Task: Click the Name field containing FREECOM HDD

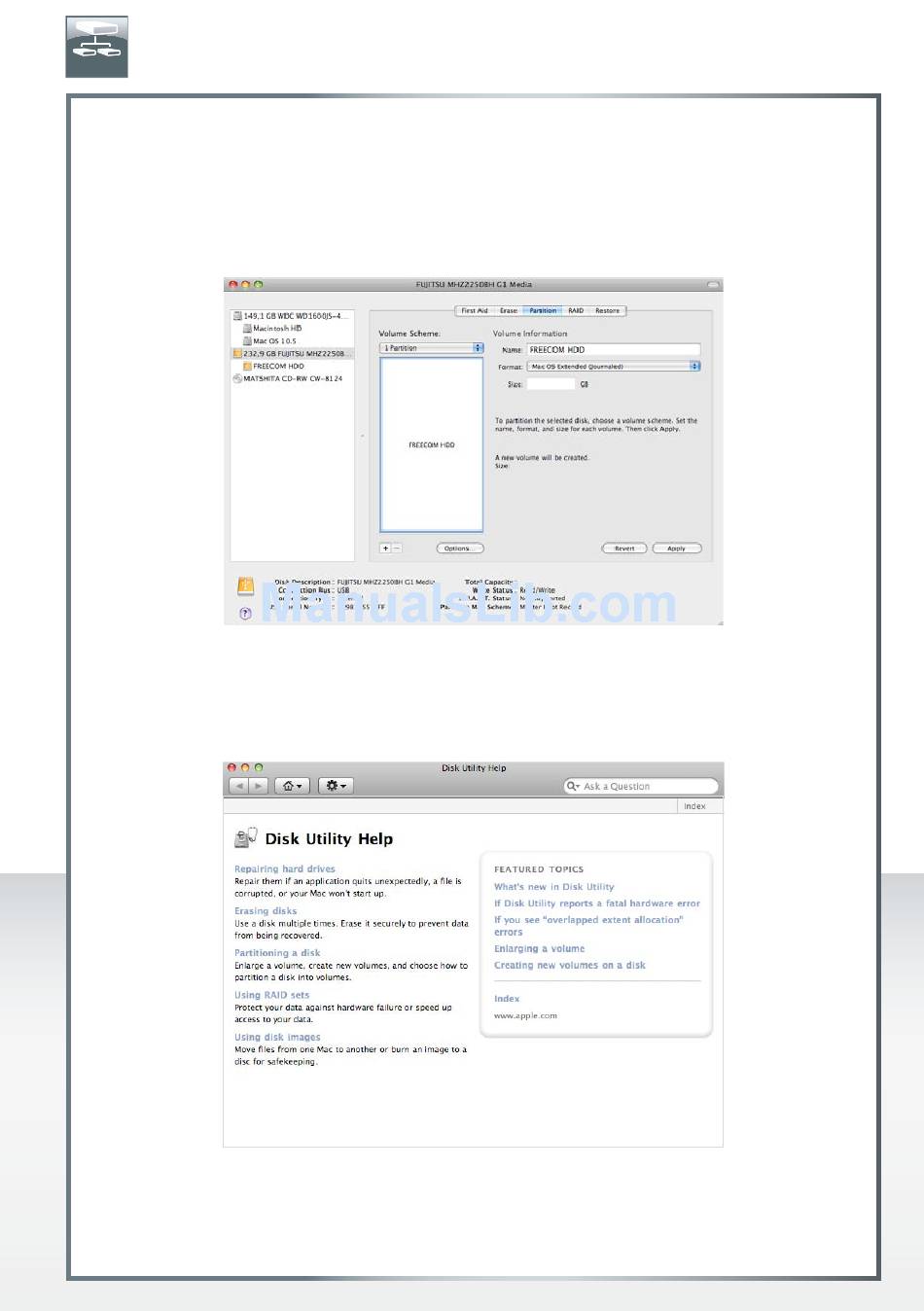Action: [x=614, y=349]
